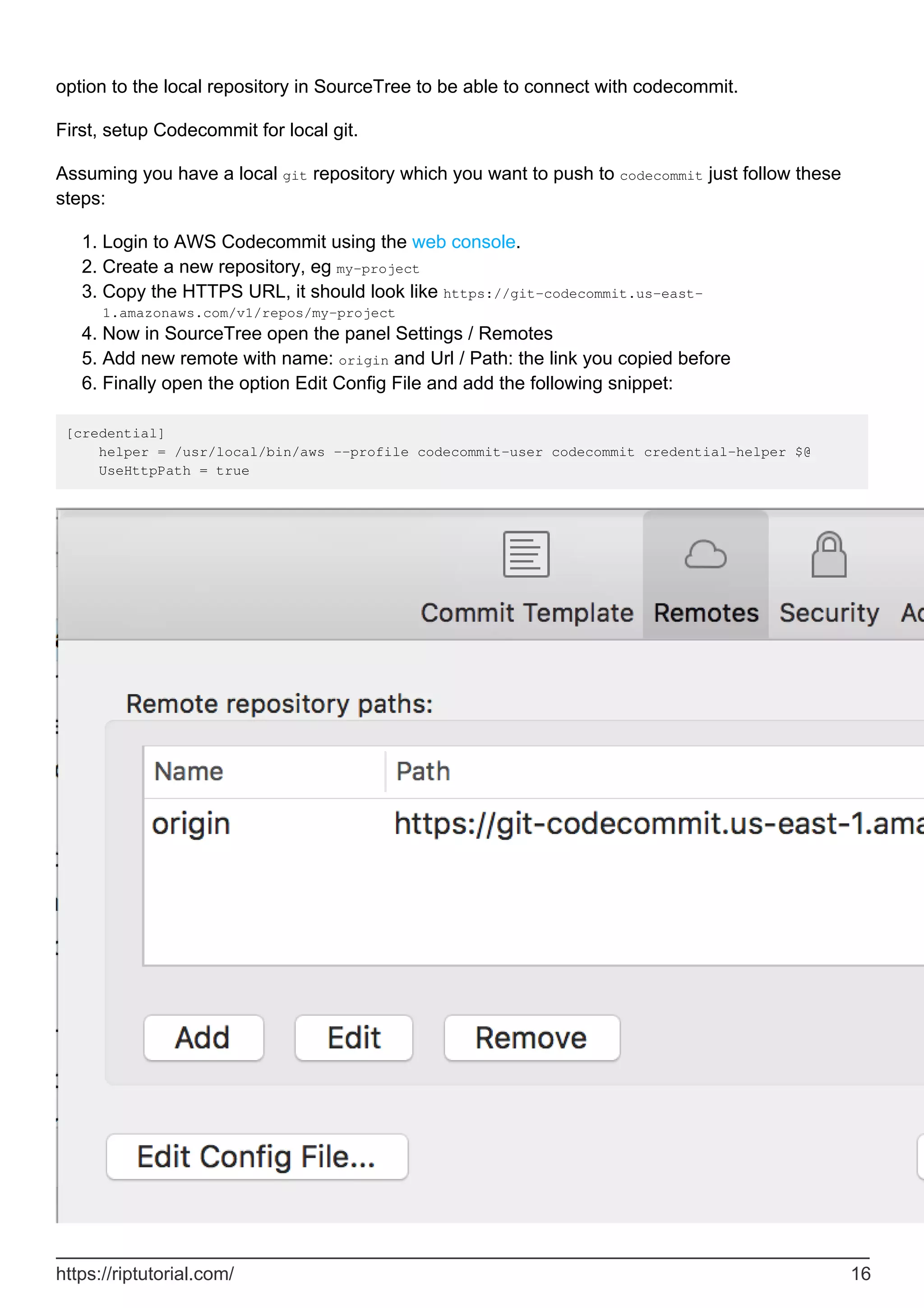Screen dimensions: 924x1308
Task: Select the Remotes cloud icon
Action: 705,554
